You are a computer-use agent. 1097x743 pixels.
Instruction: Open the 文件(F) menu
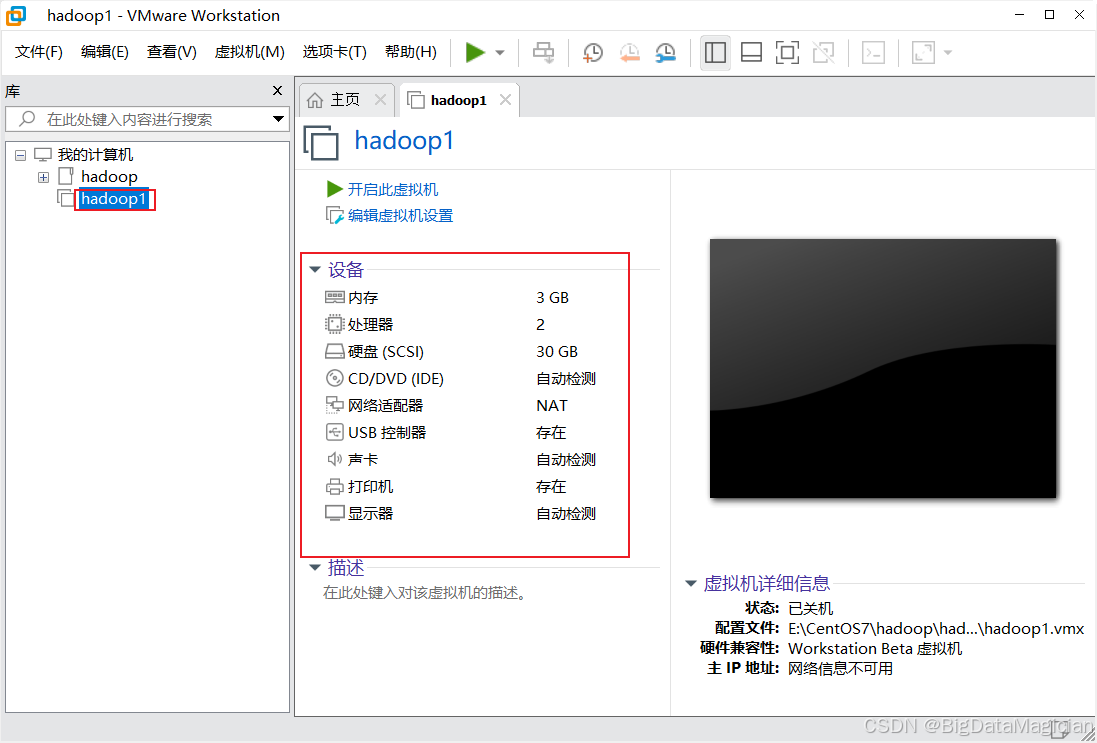(39, 52)
